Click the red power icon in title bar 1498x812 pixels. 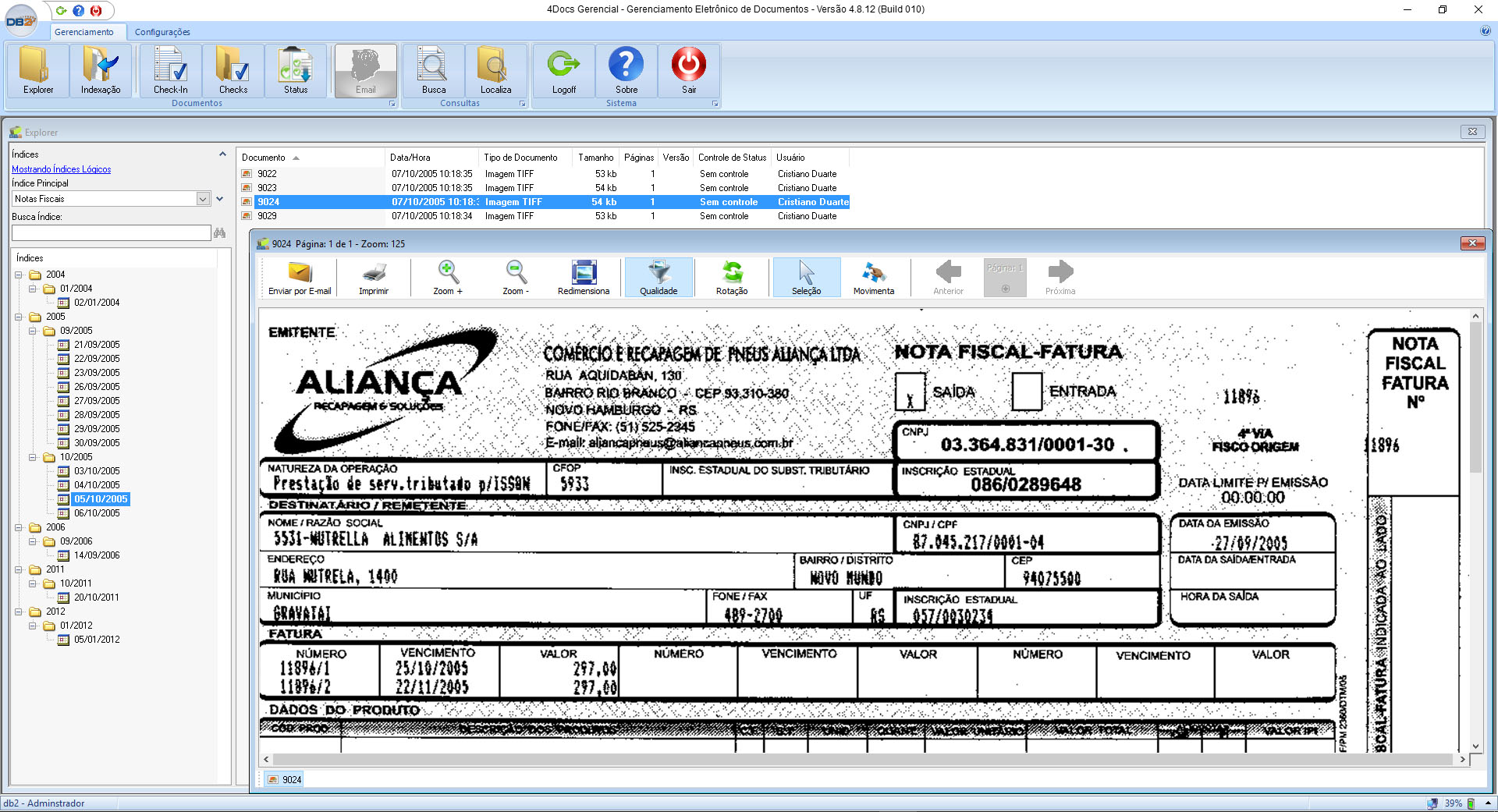[x=96, y=11]
